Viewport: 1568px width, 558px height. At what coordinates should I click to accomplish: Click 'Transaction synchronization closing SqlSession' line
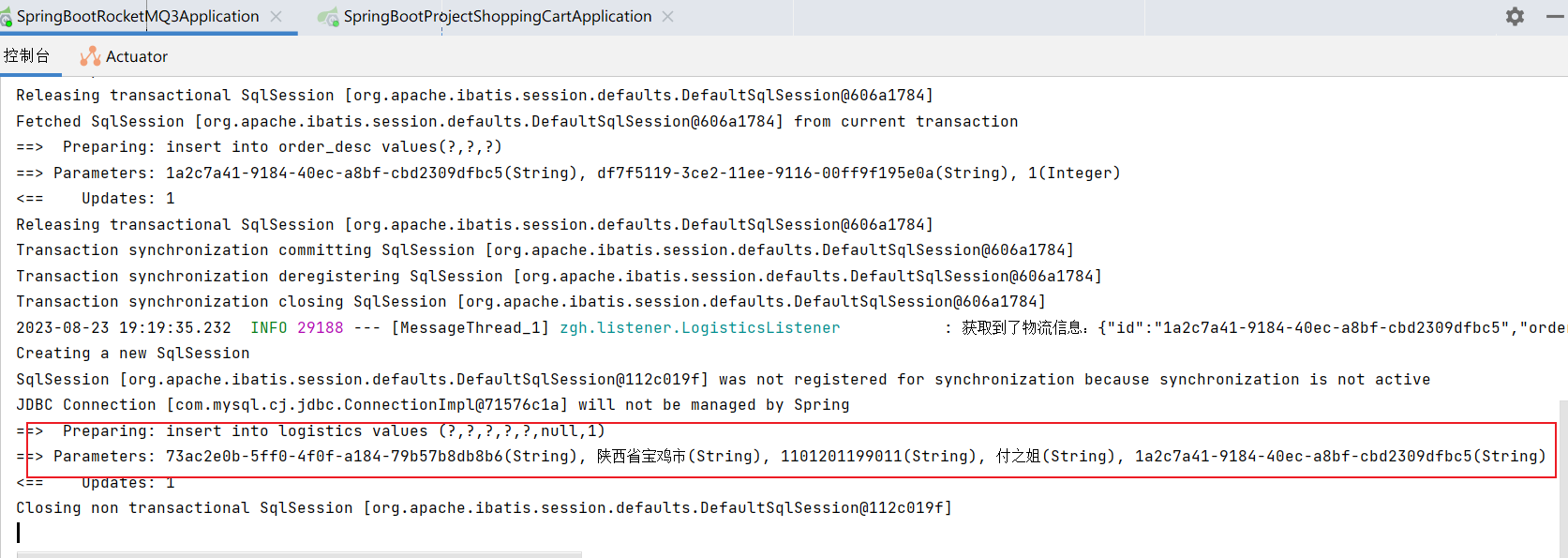[531, 302]
